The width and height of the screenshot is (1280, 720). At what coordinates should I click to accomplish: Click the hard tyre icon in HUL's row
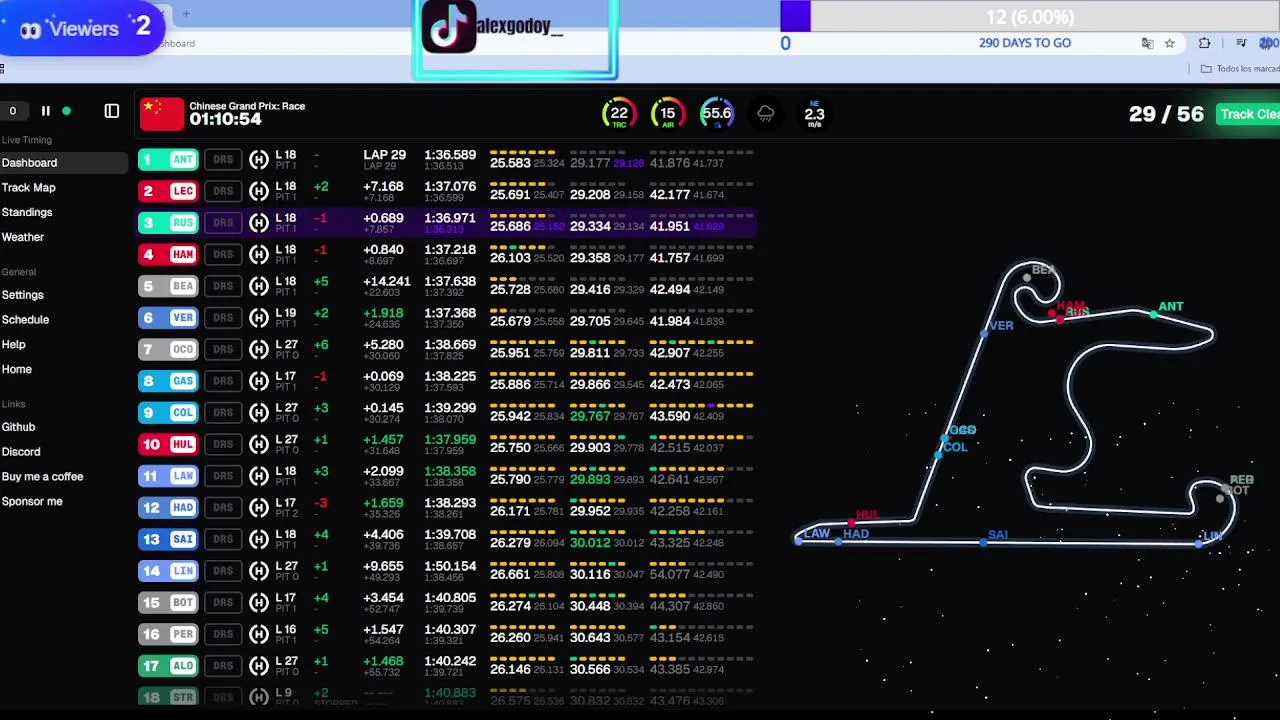[x=259, y=444]
